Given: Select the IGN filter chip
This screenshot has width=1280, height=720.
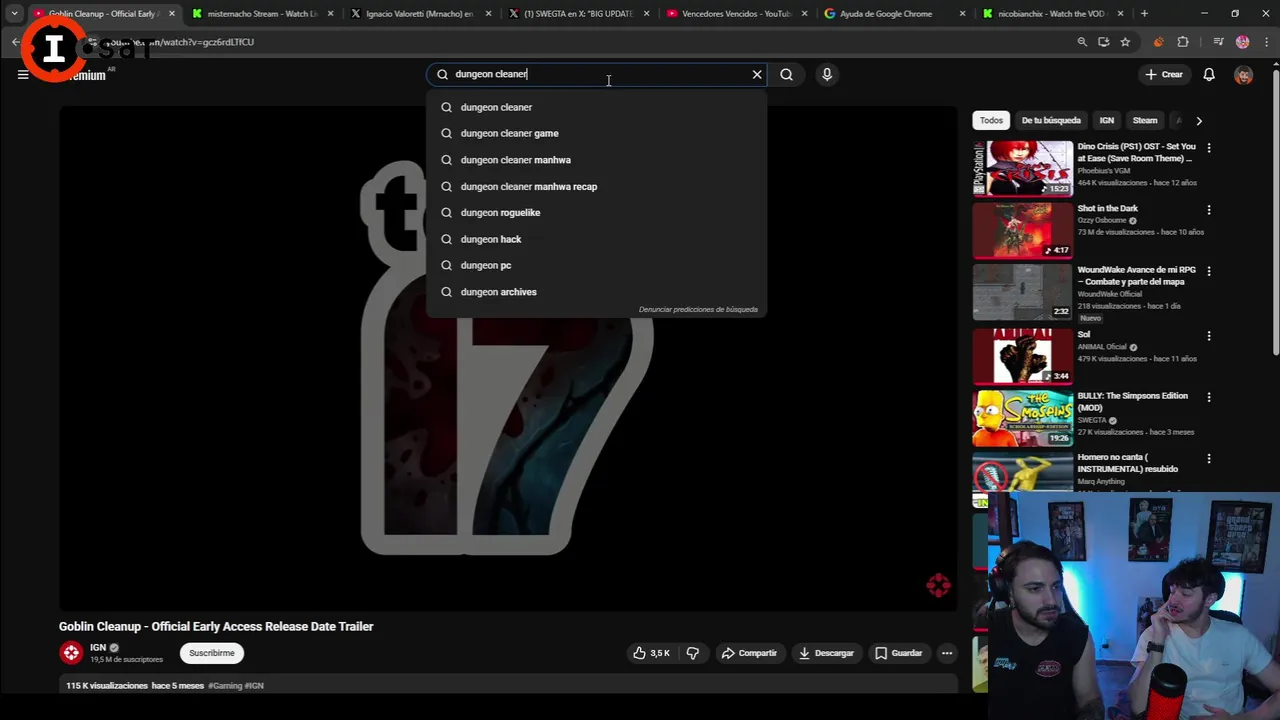Looking at the screenshot, I should click(x=1107, y=121).
